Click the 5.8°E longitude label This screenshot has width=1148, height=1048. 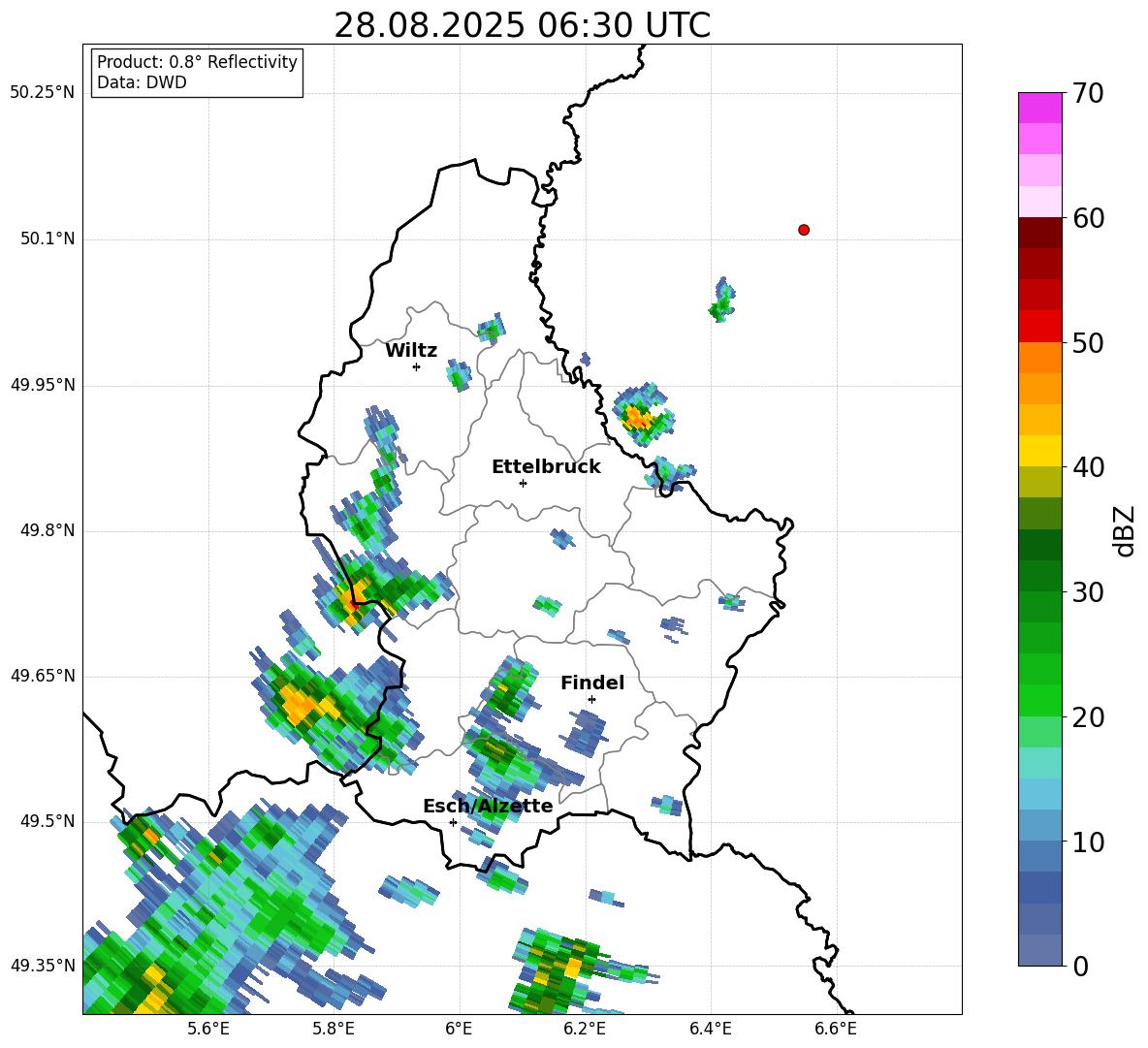click(x=334, y=1029)
